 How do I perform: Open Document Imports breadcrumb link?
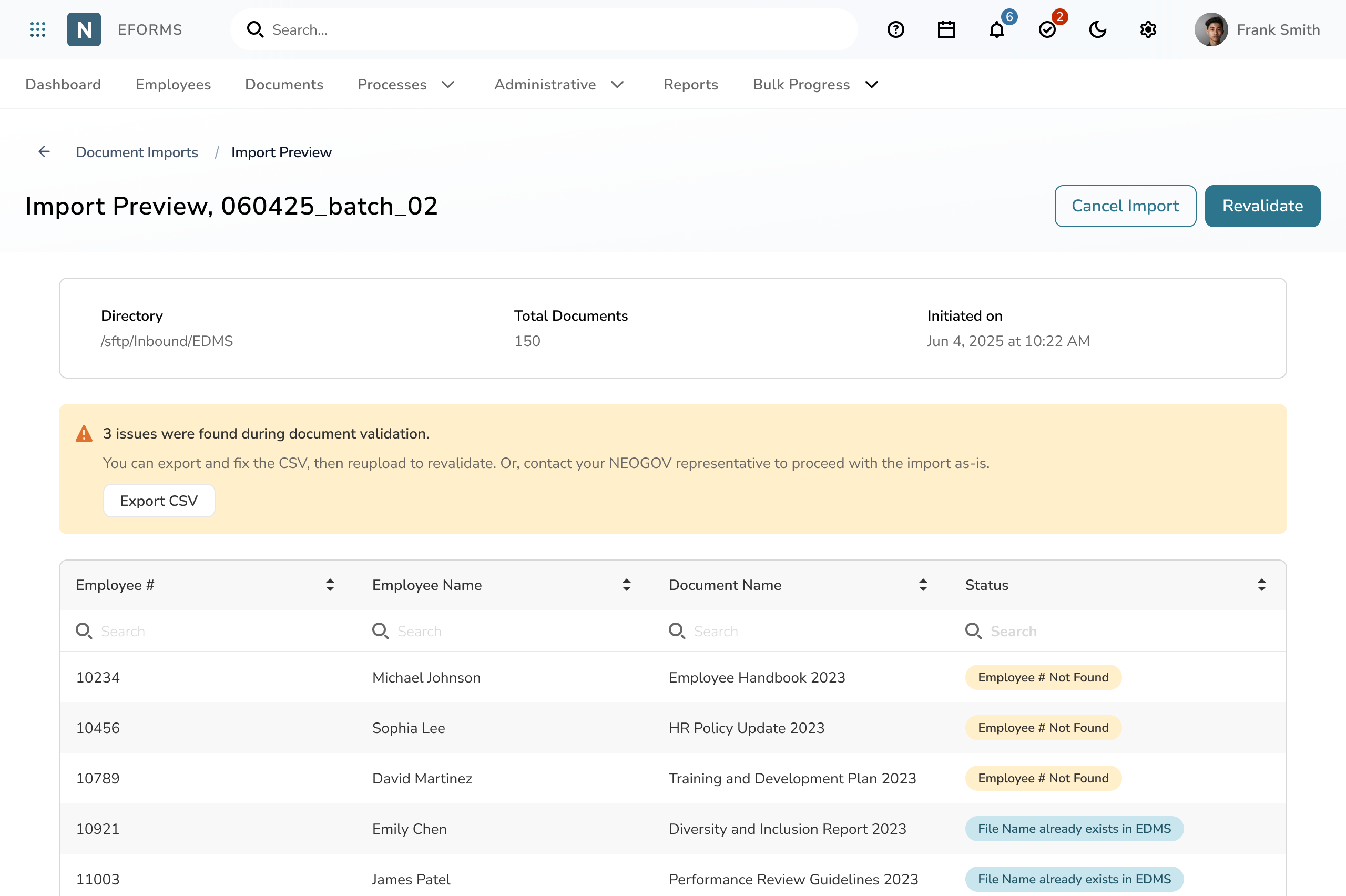pos(137,151)
